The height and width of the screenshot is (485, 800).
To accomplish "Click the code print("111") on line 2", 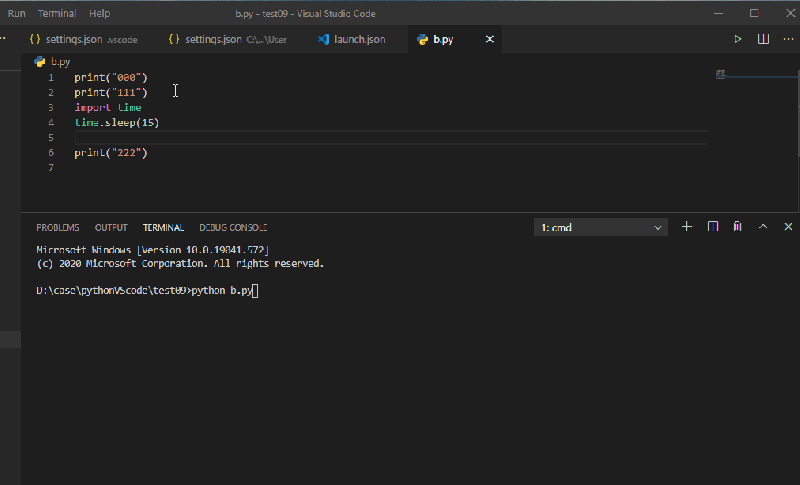I will (x=111, y=92).
